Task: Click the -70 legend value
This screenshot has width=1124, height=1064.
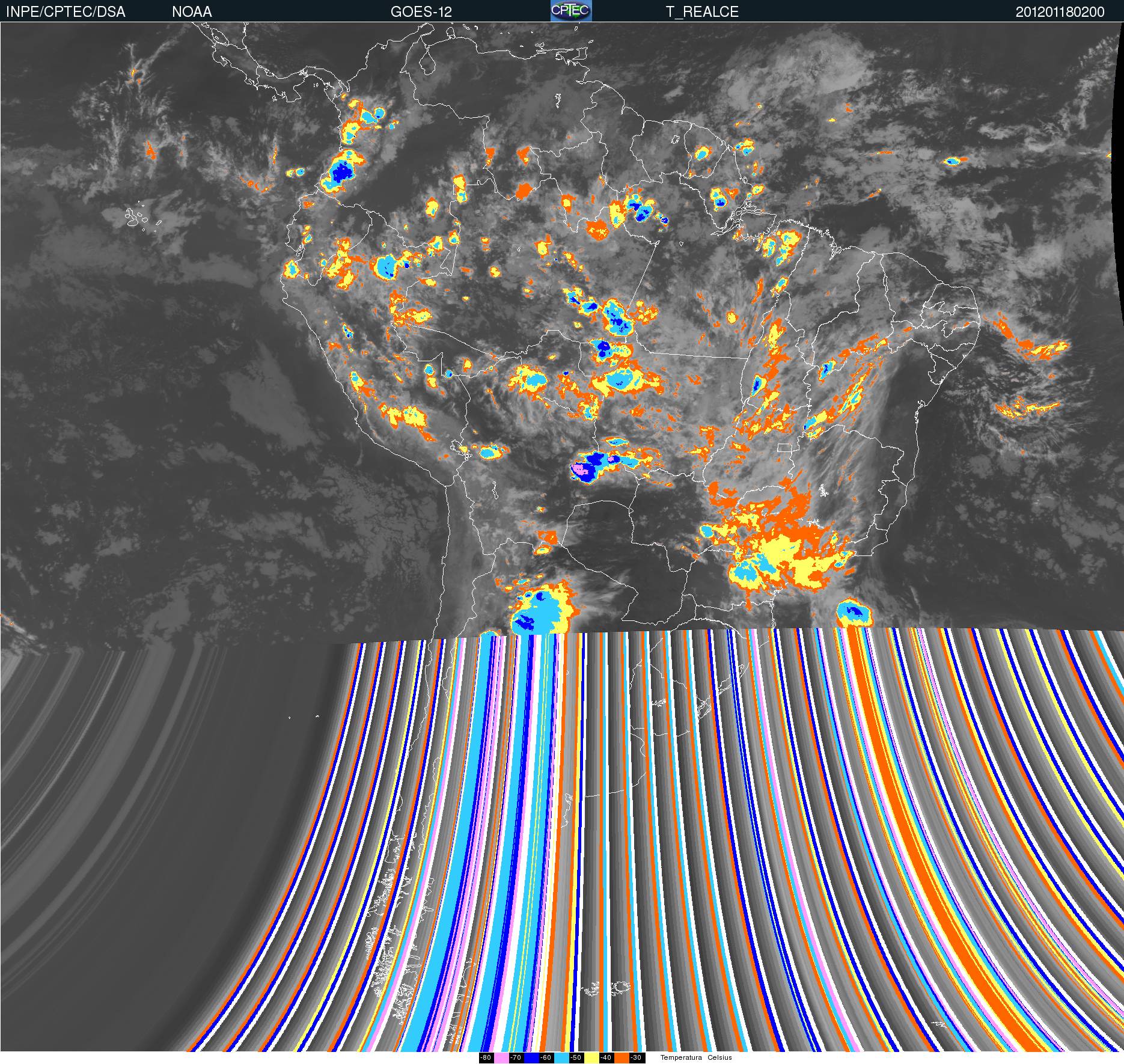Action: tap(516, 1058)
